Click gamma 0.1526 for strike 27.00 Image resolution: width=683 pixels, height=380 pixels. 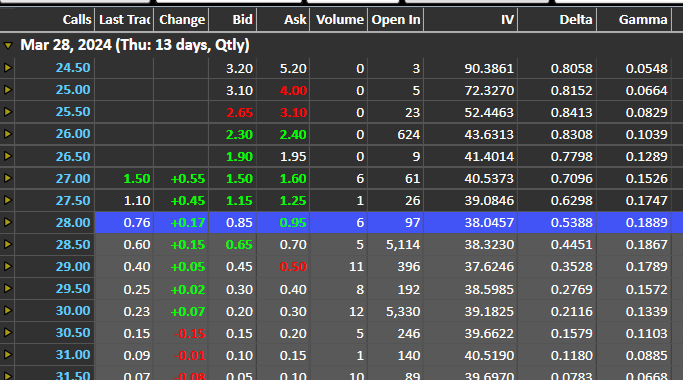click(x=646, y=179)
